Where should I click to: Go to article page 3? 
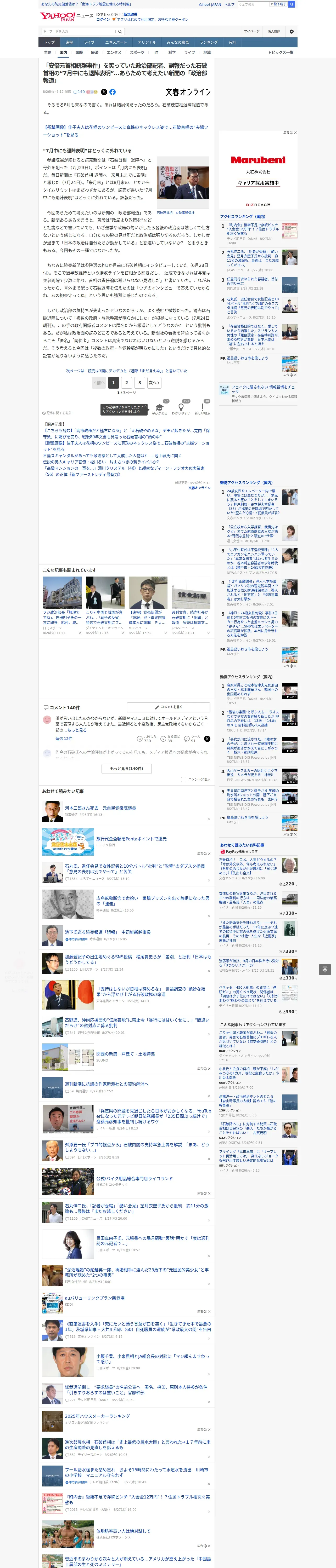(140, 383)
